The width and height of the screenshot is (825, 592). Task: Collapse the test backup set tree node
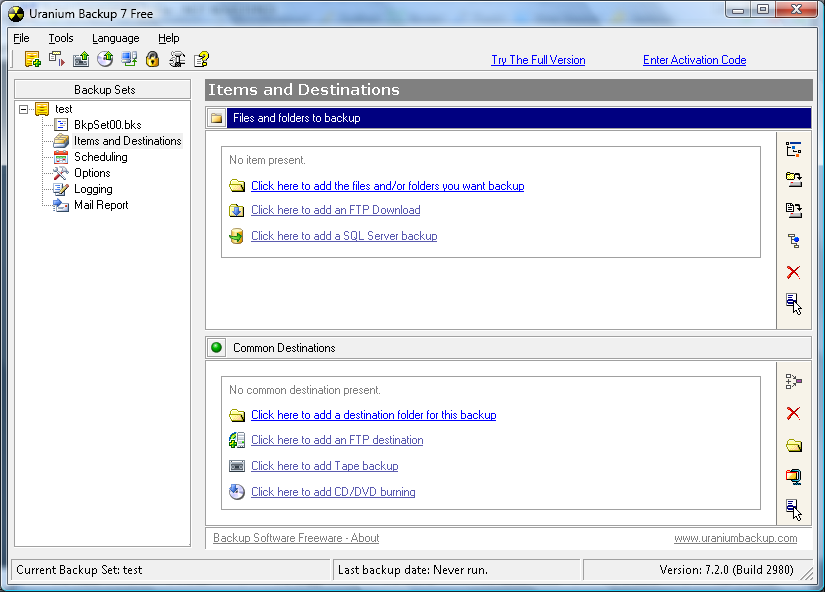pyautogui.click(x=23, y=109)
